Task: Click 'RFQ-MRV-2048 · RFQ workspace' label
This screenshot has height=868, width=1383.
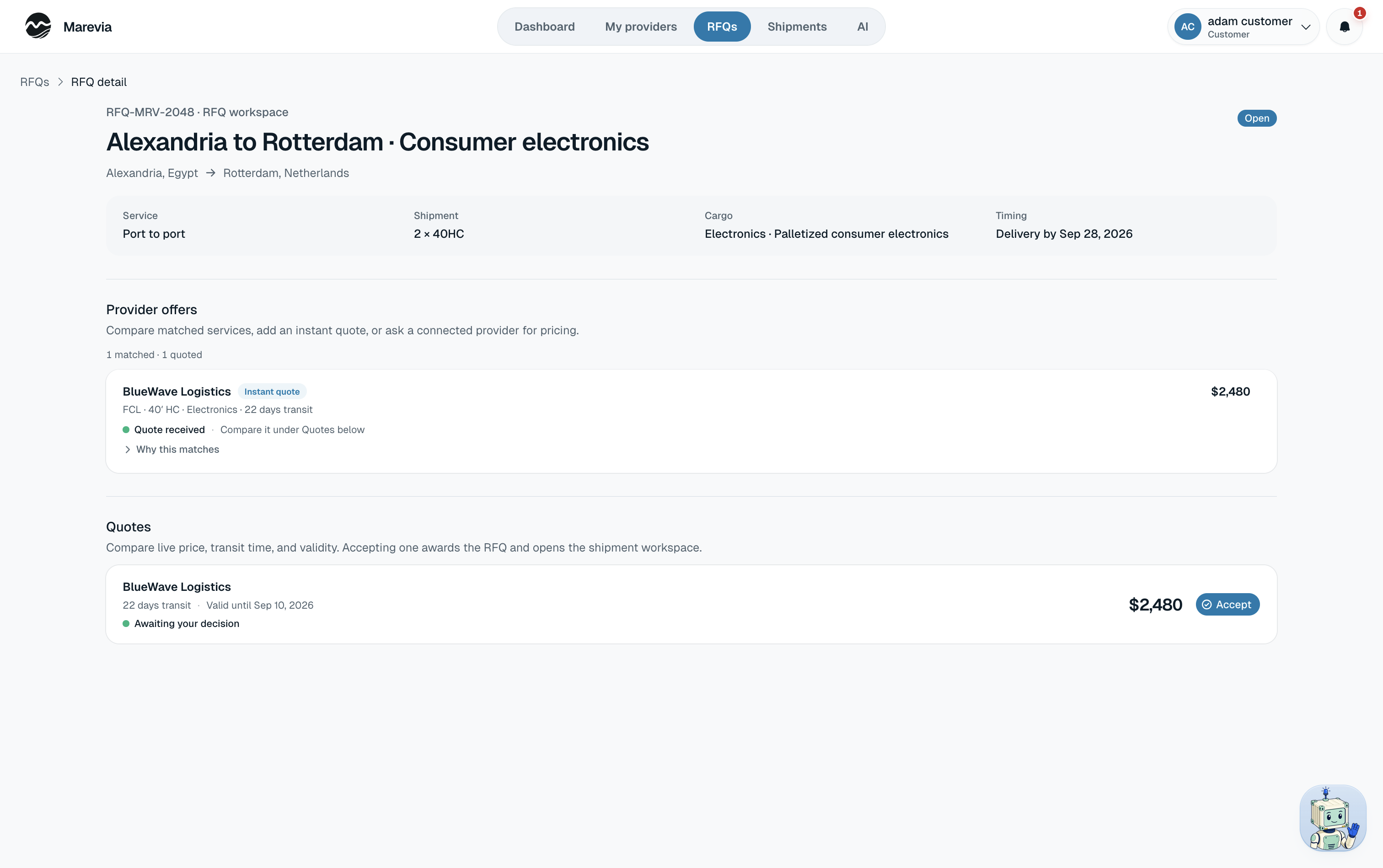Action: [x=197, y=112]
